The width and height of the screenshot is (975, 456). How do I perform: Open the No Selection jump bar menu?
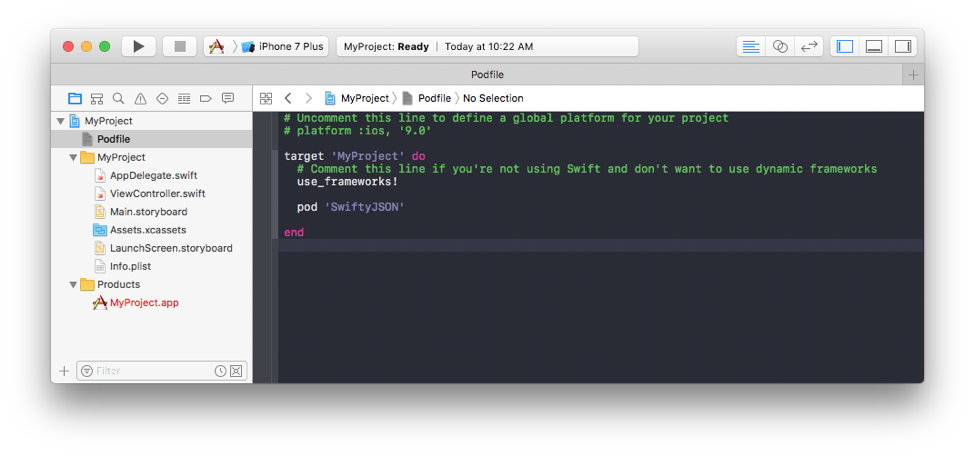click(493, 98)
